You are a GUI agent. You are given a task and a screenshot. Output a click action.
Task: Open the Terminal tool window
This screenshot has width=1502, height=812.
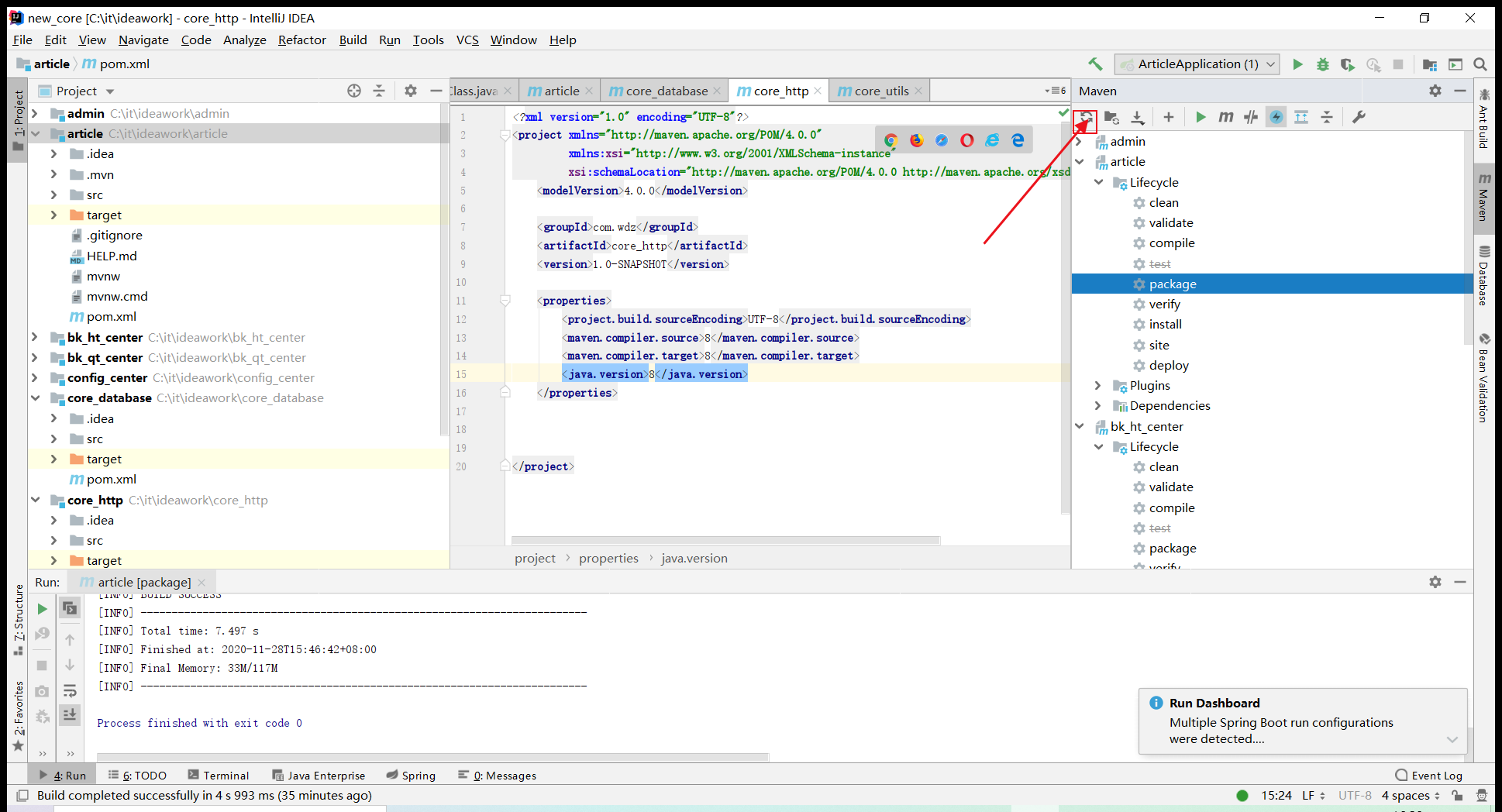click(x=218, y=776)
